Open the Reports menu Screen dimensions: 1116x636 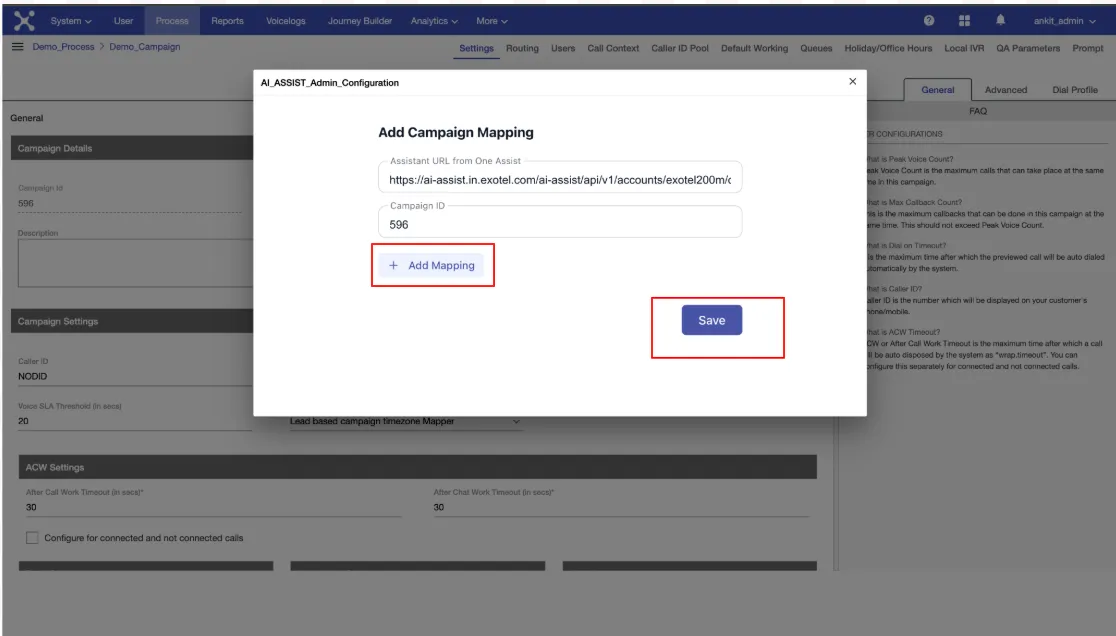pyautogui.click(x=227, y=21)
